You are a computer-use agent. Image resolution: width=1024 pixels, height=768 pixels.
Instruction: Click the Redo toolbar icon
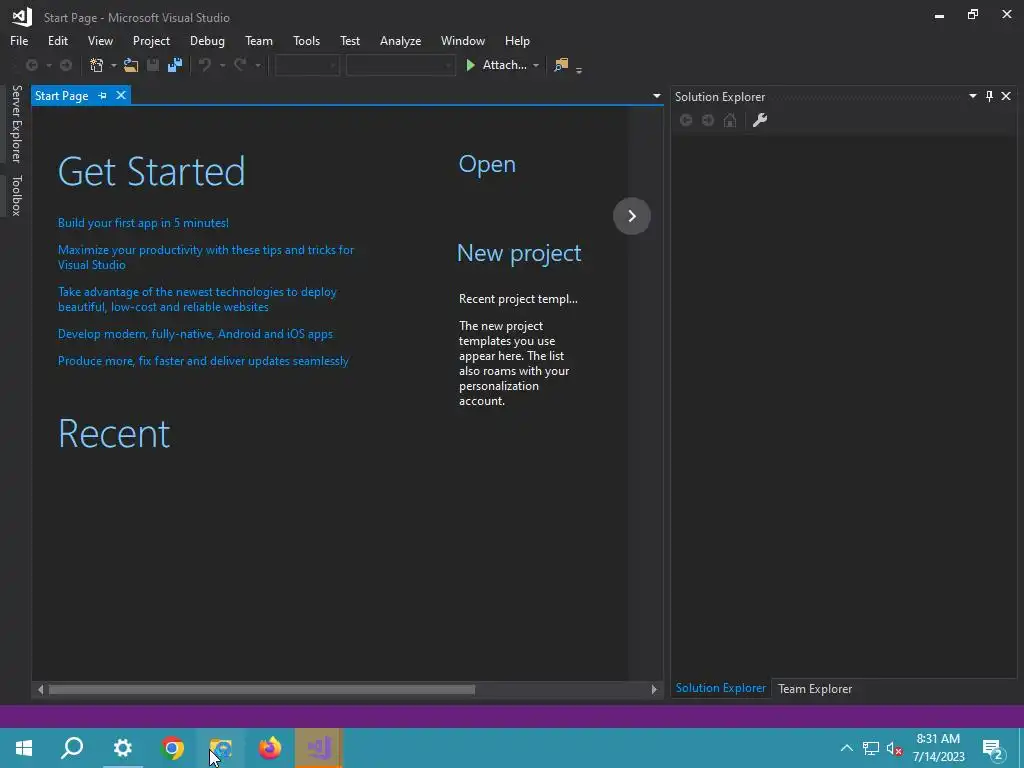(240, 65)
